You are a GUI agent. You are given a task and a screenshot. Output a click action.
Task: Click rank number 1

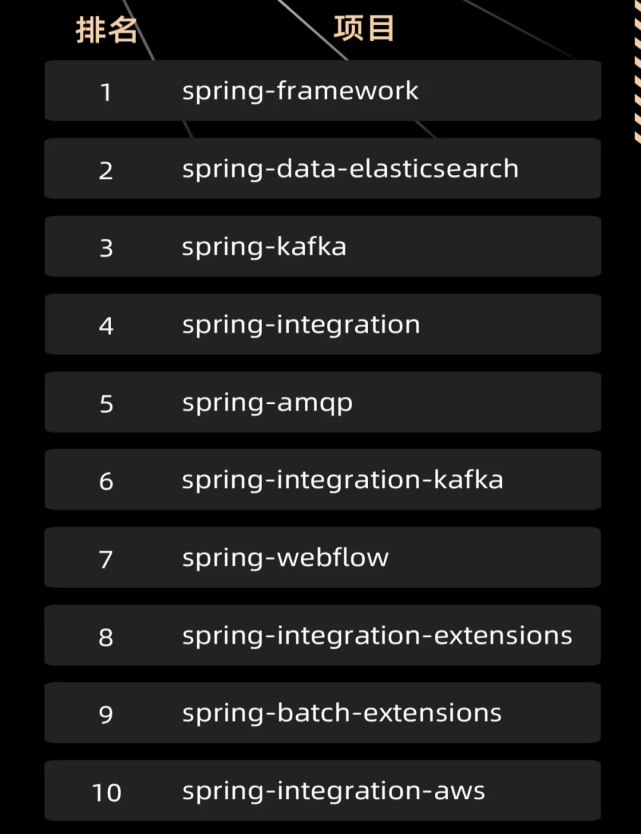coord(106,92)
